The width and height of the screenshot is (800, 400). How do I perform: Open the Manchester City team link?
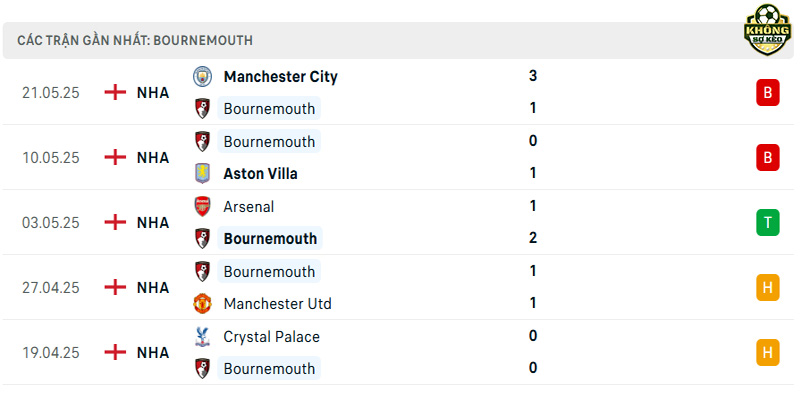tap(281, 77)
